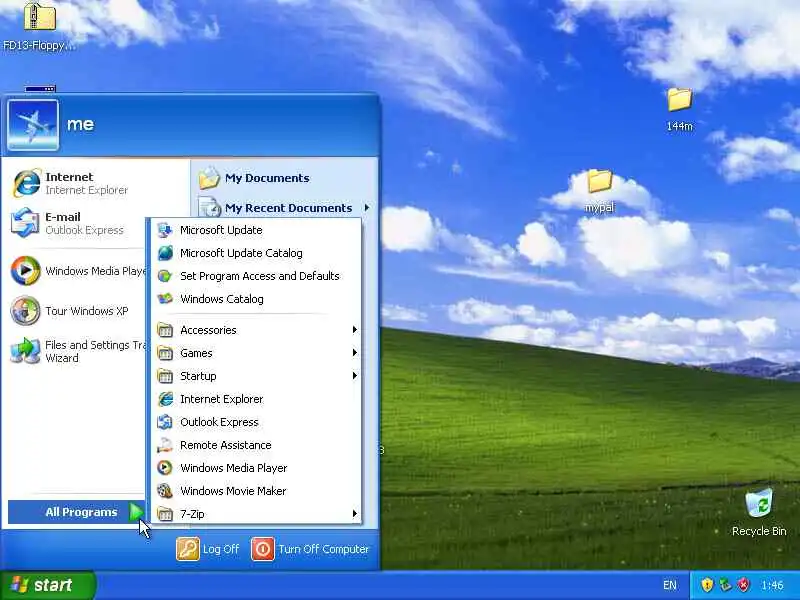The height and width of the screenshot is (600, 800).
Task: Expand My Recent Documents submenu arrow
Action: tap(366, 208)
